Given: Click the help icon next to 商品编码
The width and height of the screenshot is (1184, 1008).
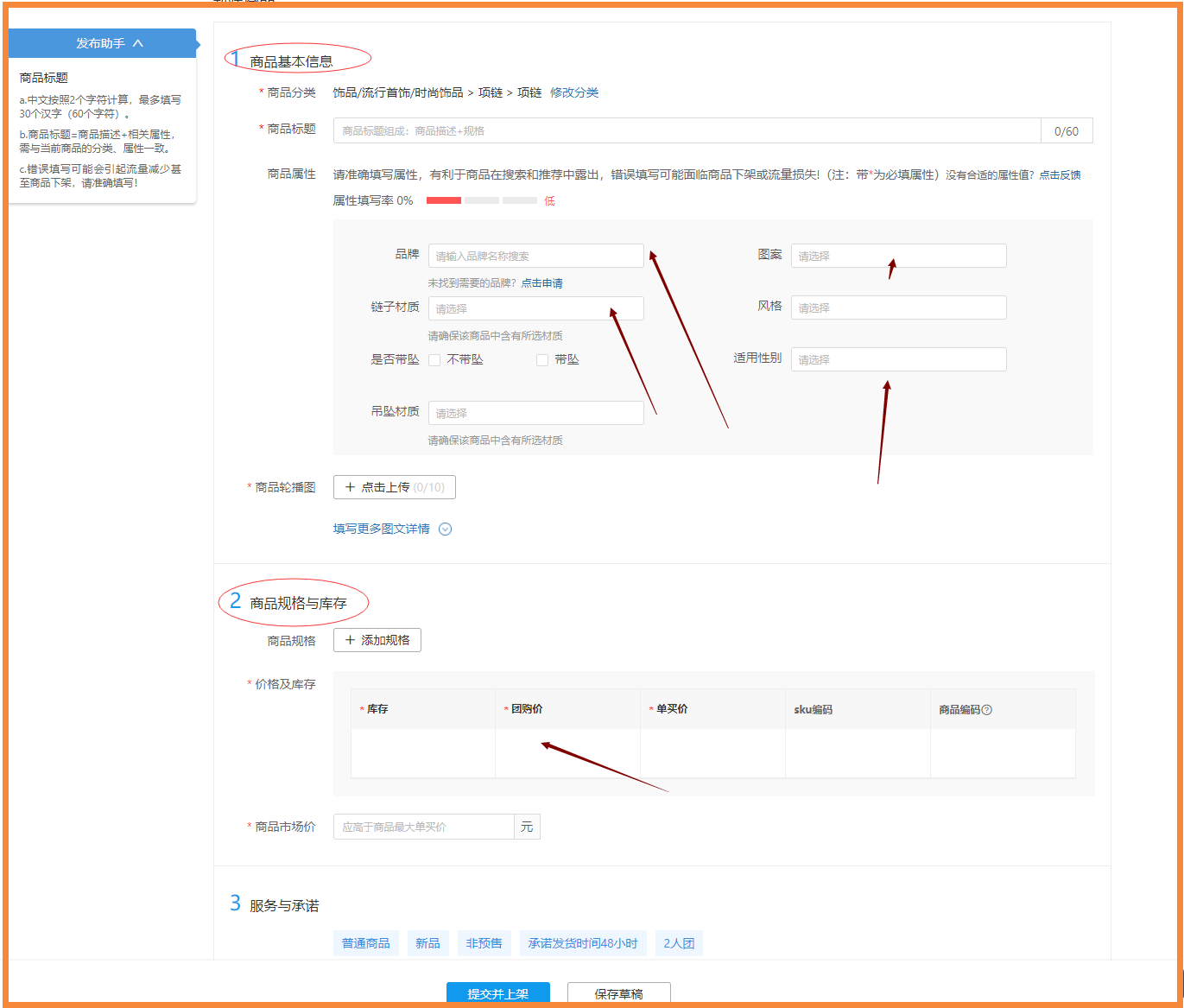Looking at the screenshot, I should (x=987, y=710).
